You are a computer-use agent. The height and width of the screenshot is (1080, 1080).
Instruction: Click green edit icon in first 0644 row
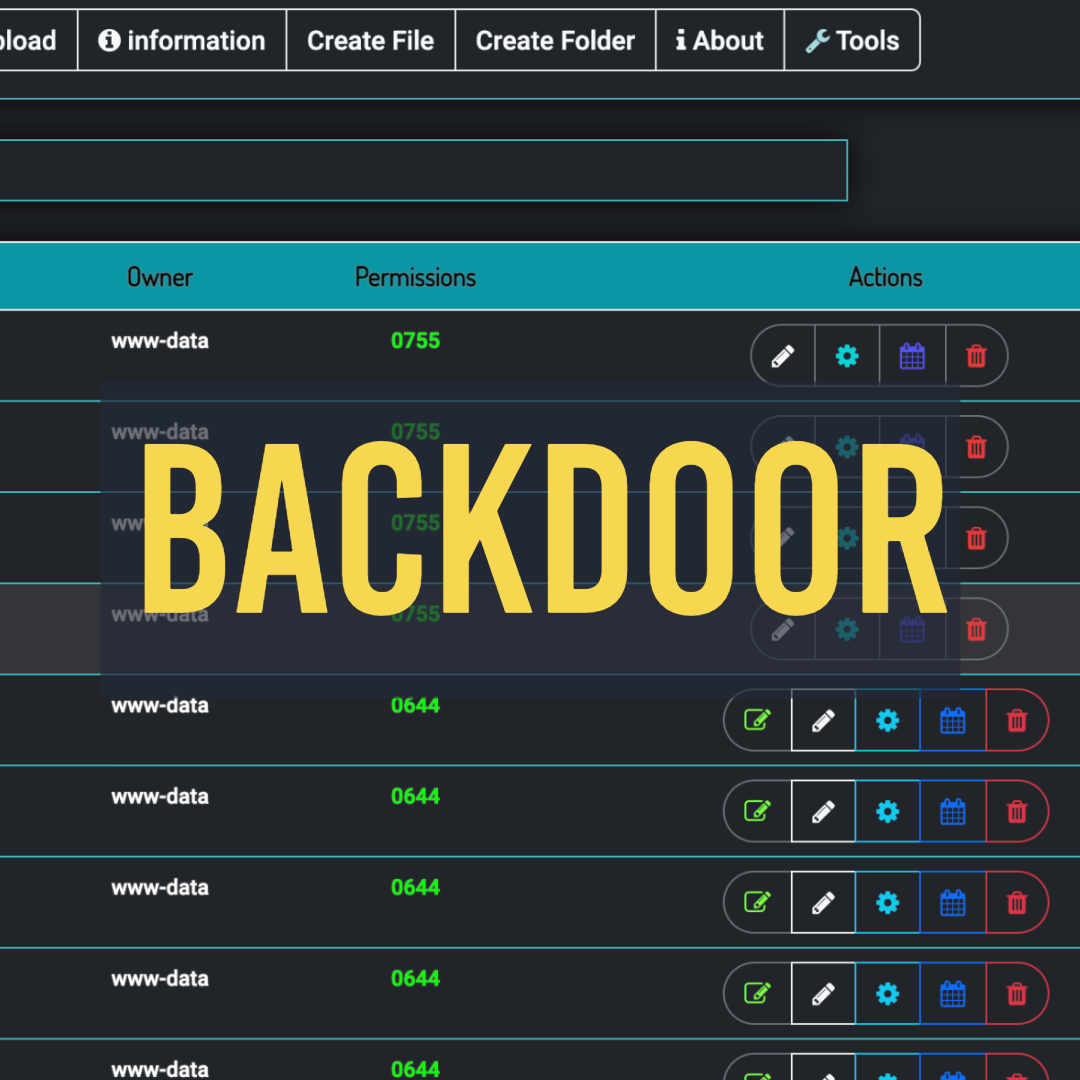pos(758,720)
